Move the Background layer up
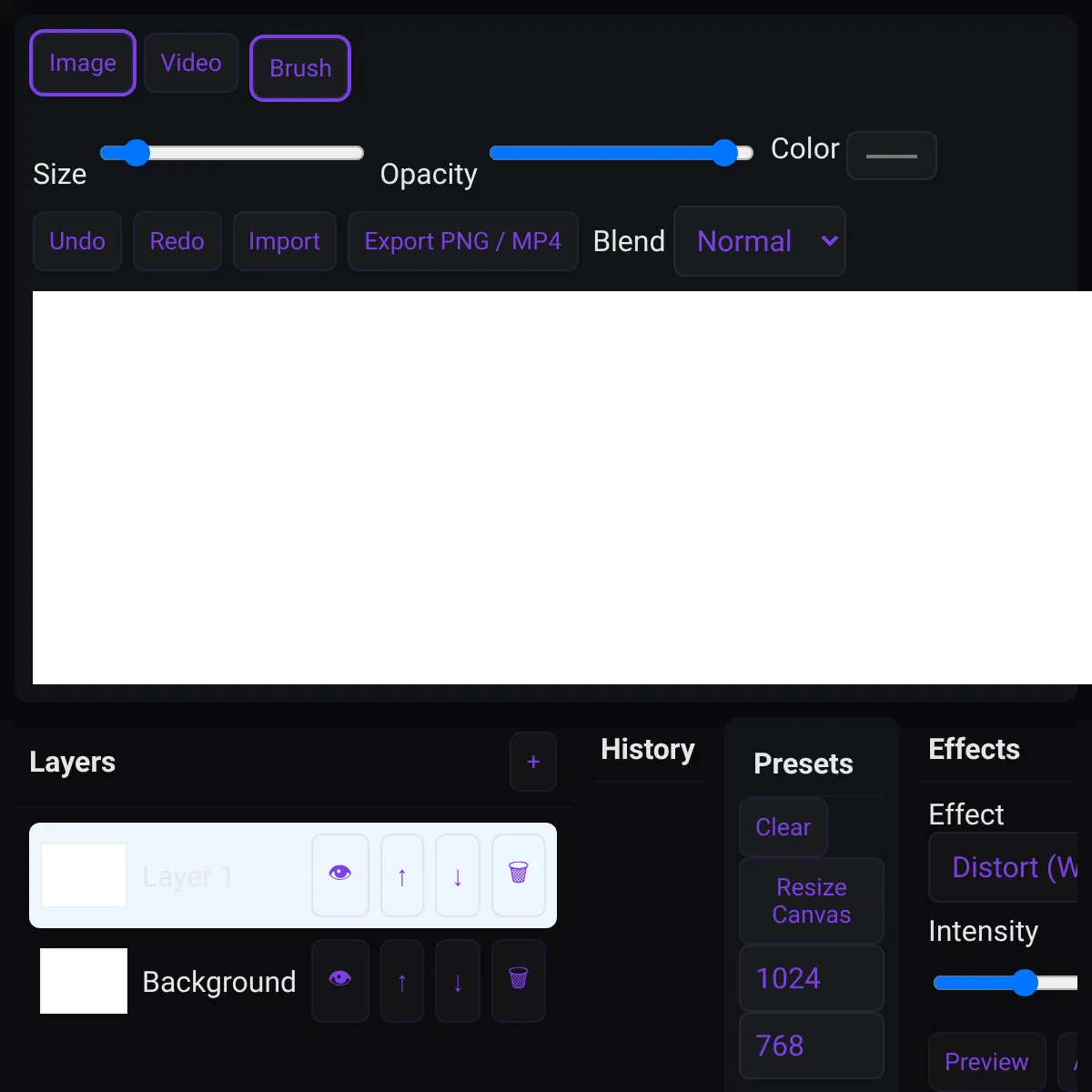1092x1092 pixels. (401, 981)
